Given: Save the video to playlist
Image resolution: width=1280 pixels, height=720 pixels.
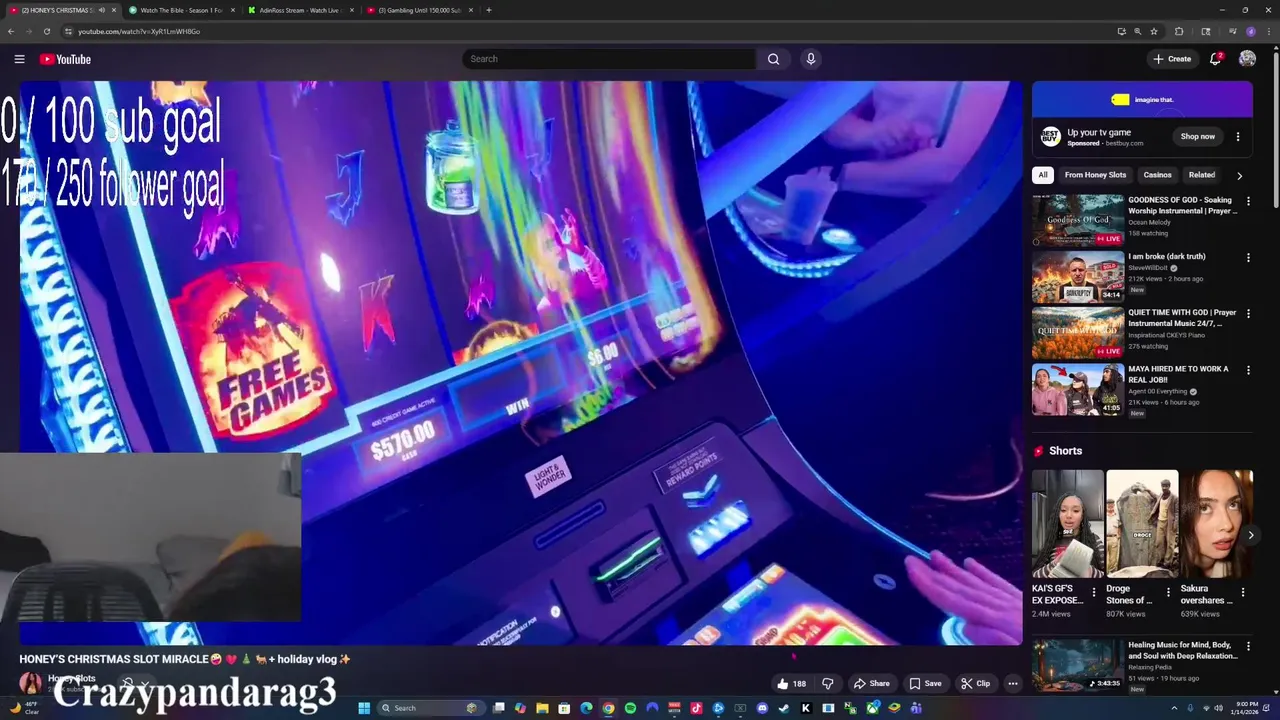Looking at the screenshot, I should (925, 684).
